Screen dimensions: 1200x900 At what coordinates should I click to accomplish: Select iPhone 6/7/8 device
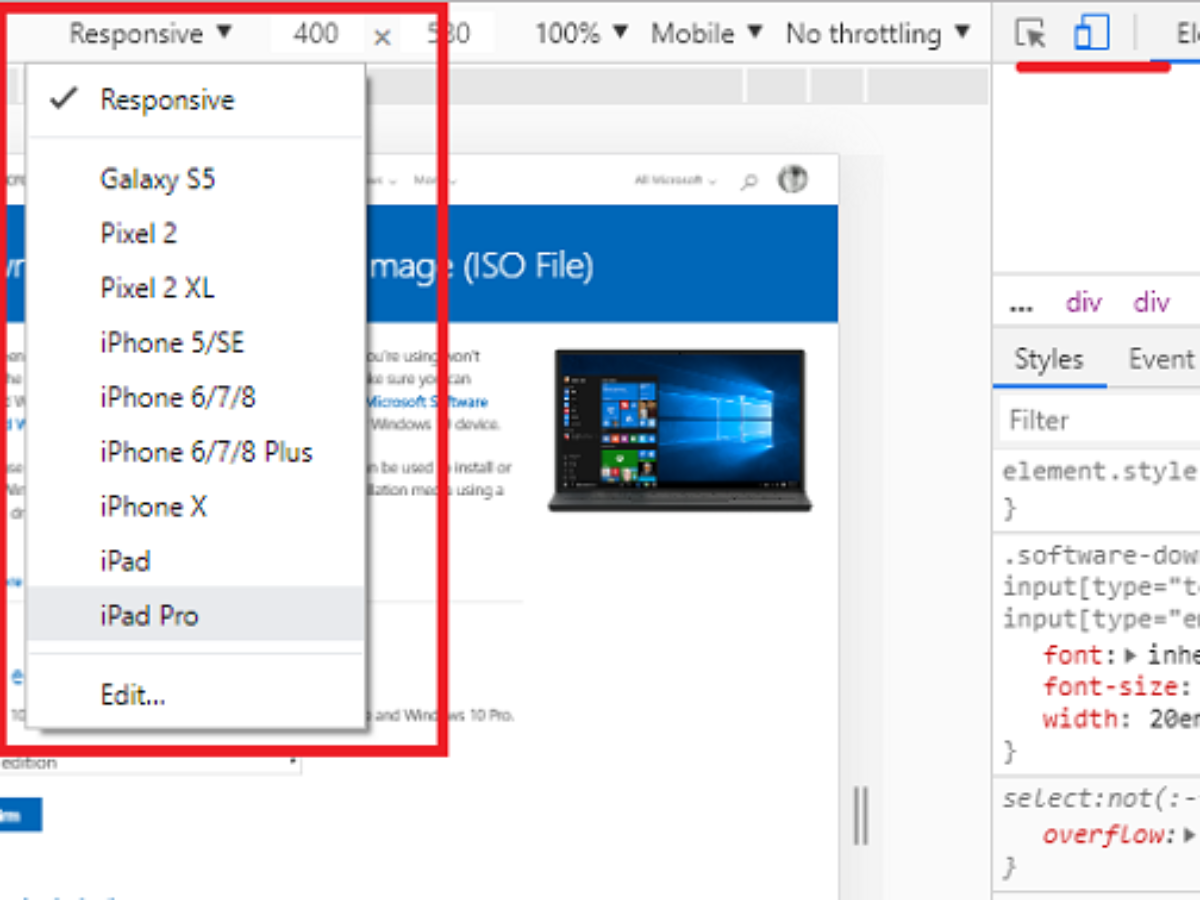pos(196,397)
